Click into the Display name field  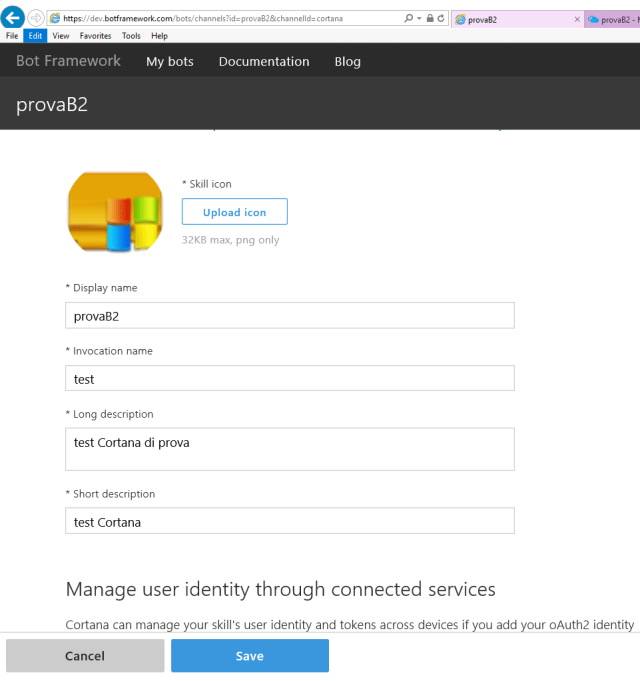(290, 315)
